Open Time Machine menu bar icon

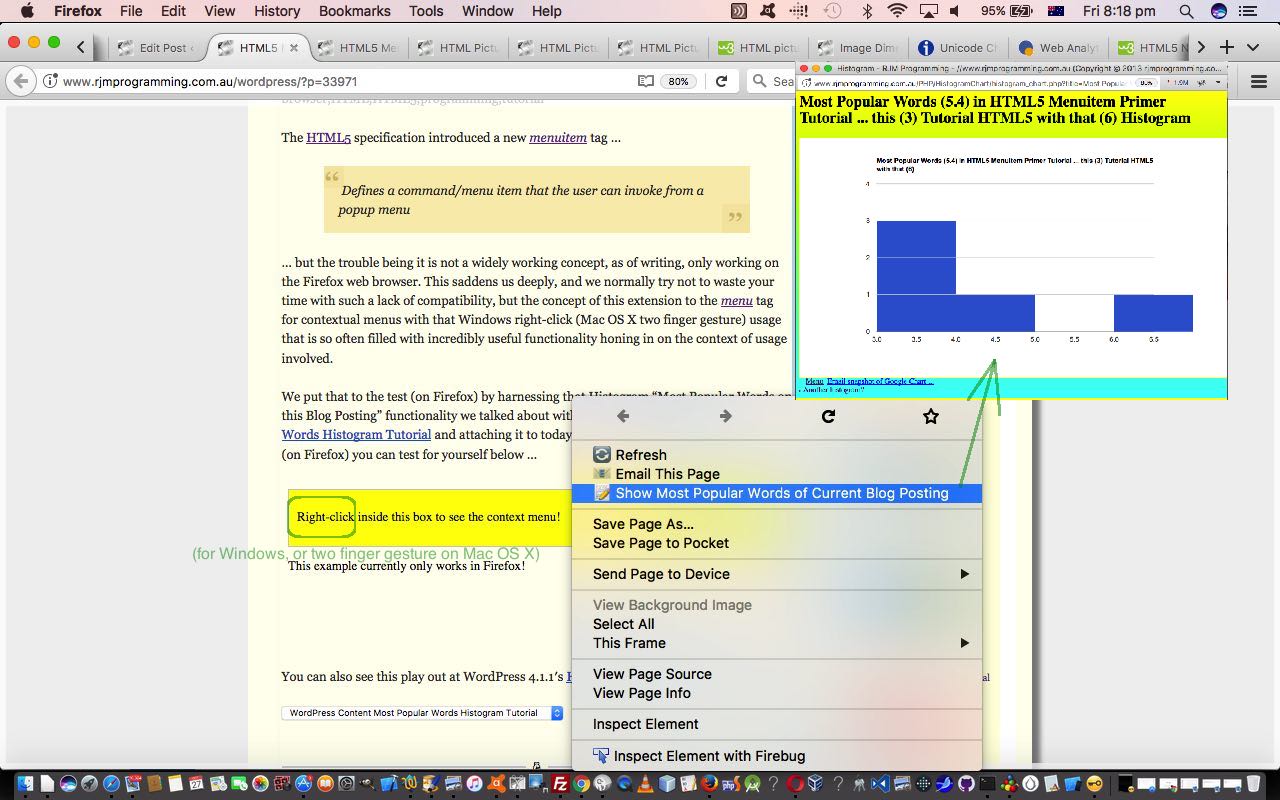pos(832,11)
